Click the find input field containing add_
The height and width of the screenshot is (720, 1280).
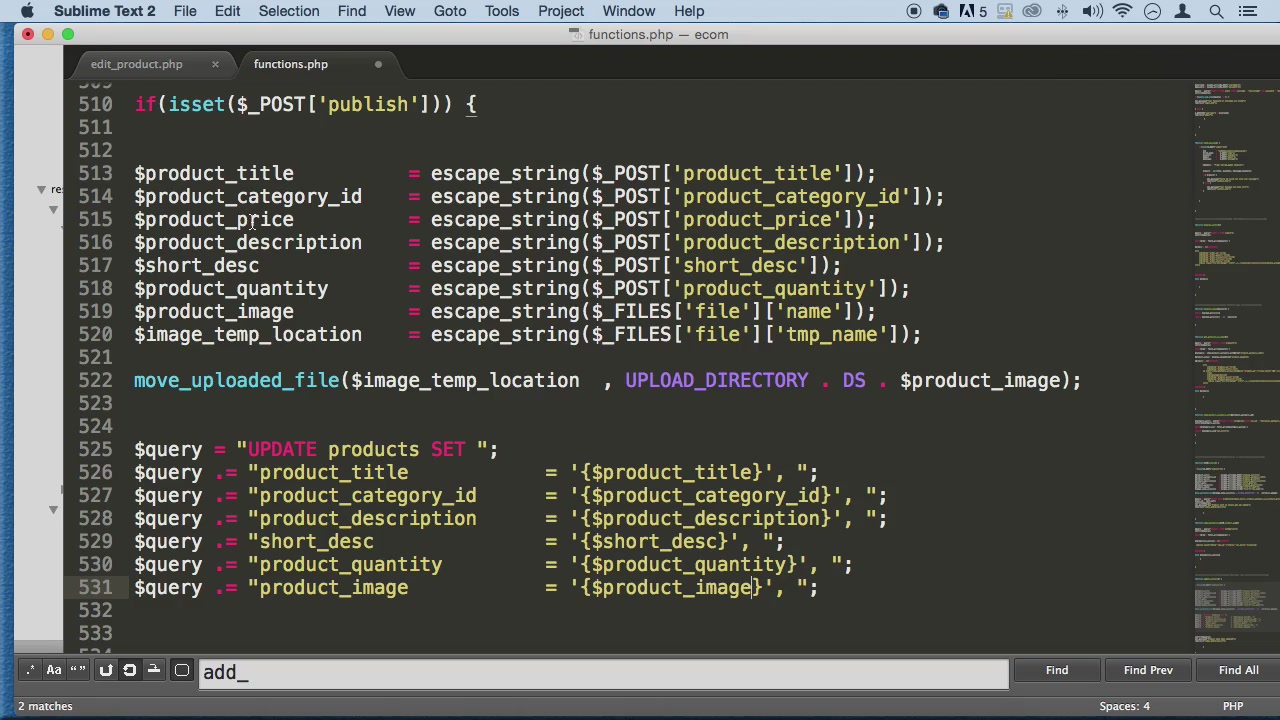tap(604, 672)
